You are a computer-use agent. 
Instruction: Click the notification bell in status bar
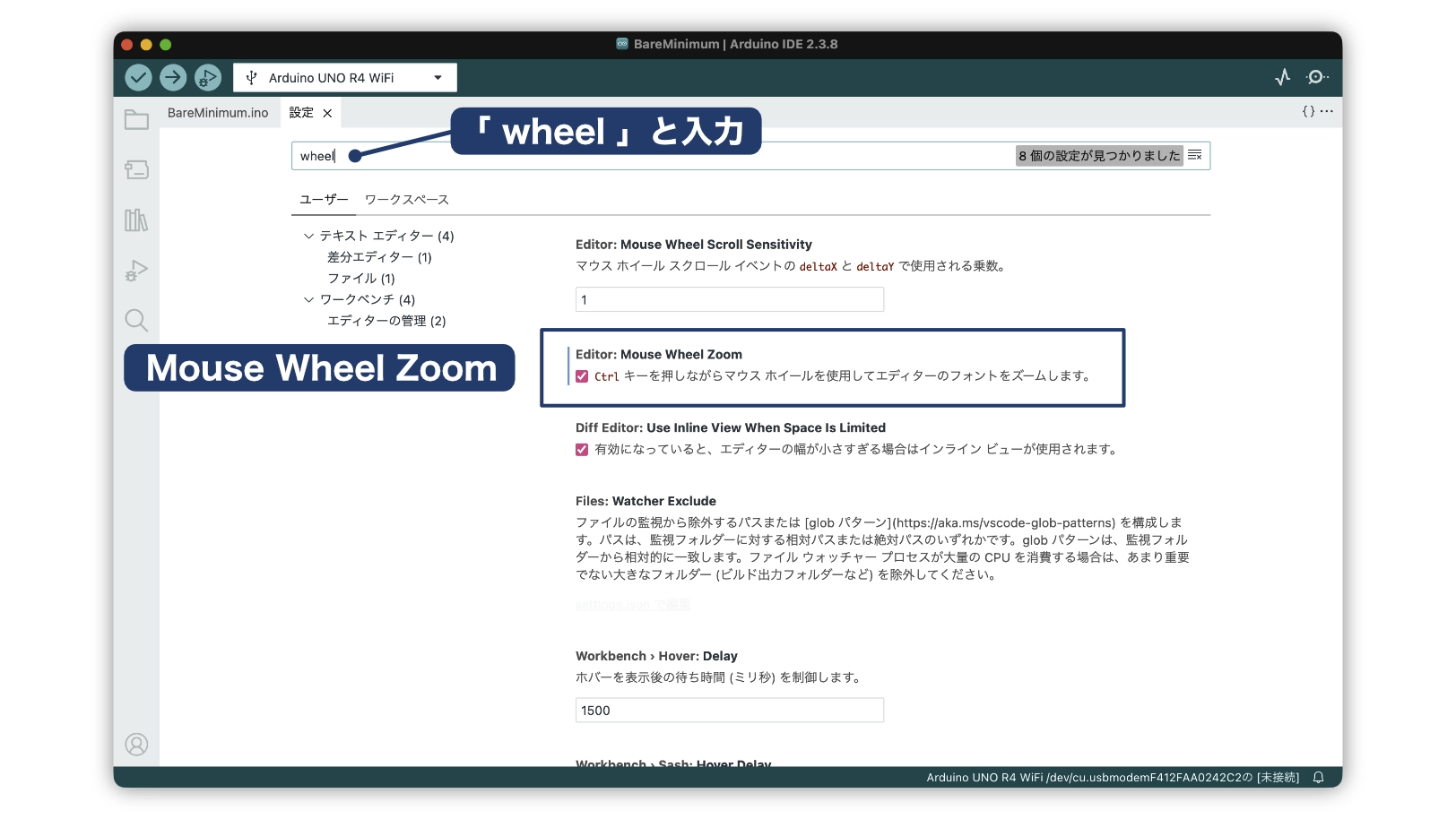click(x=1319, y=778)
